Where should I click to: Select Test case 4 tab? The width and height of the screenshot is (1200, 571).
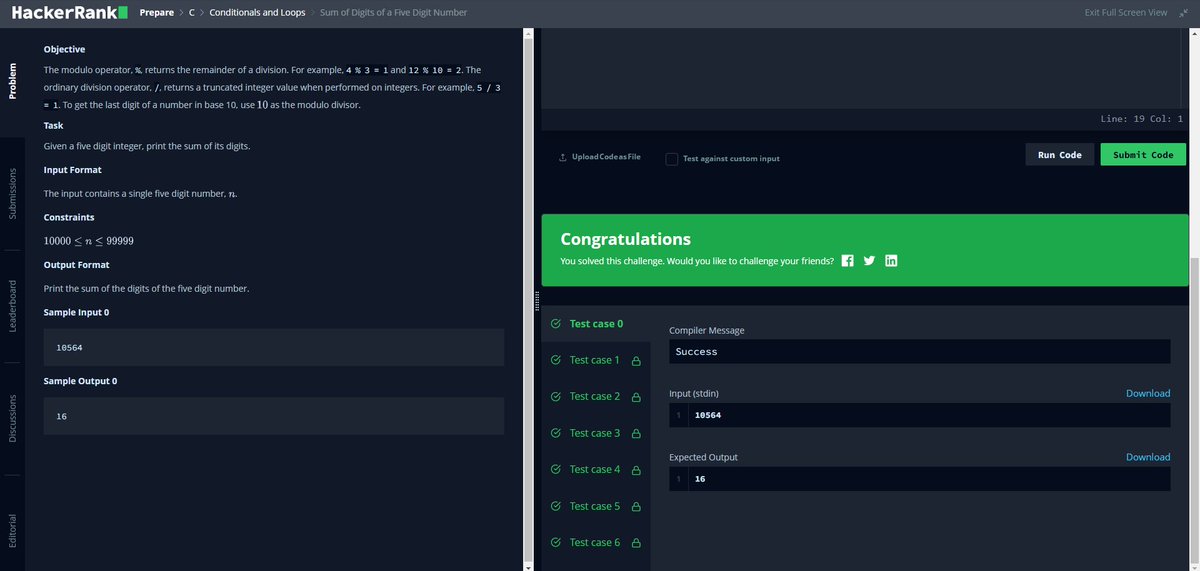pos(595,469)
